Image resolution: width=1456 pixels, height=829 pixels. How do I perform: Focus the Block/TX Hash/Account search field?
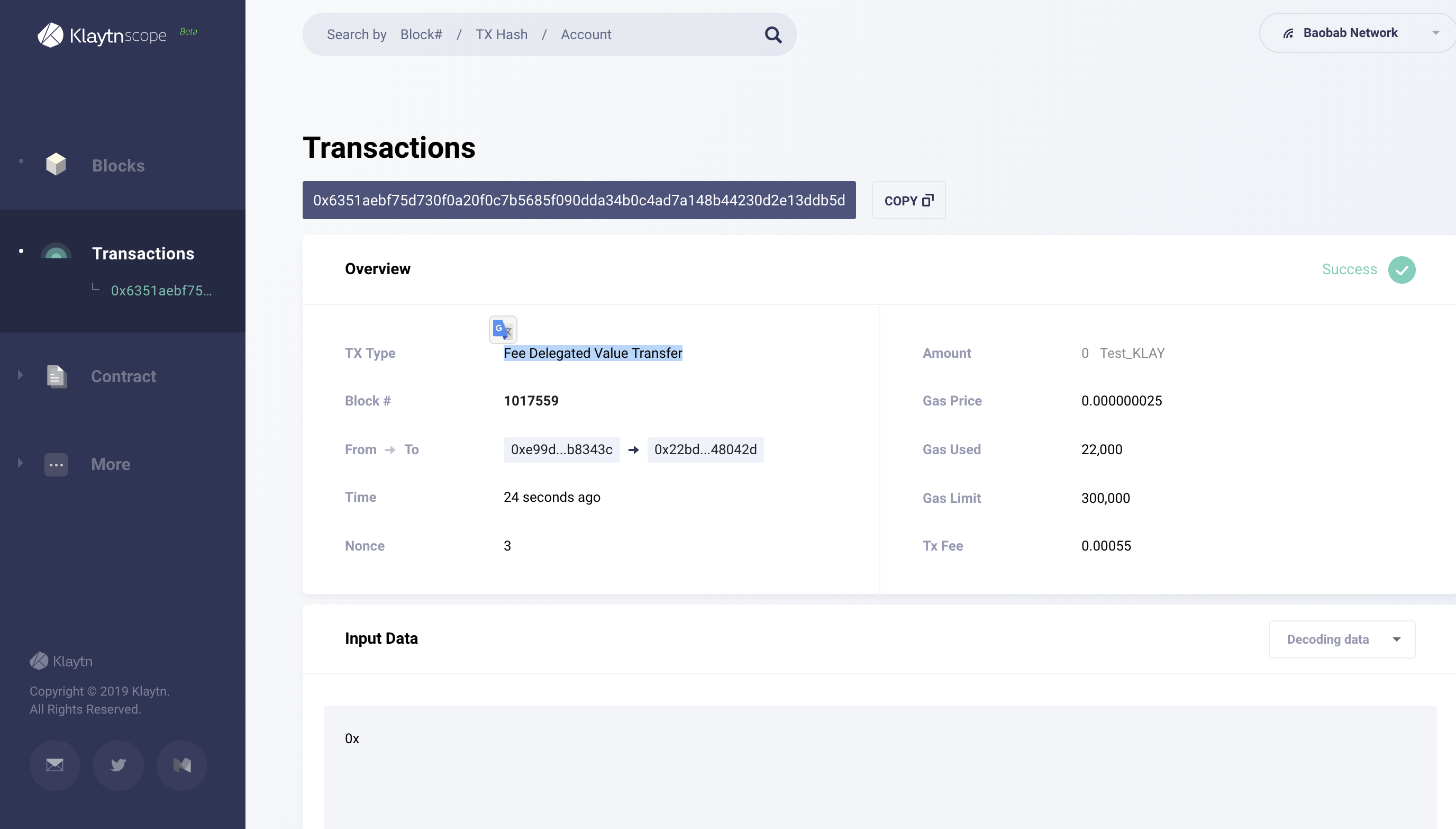pos(535,35)
